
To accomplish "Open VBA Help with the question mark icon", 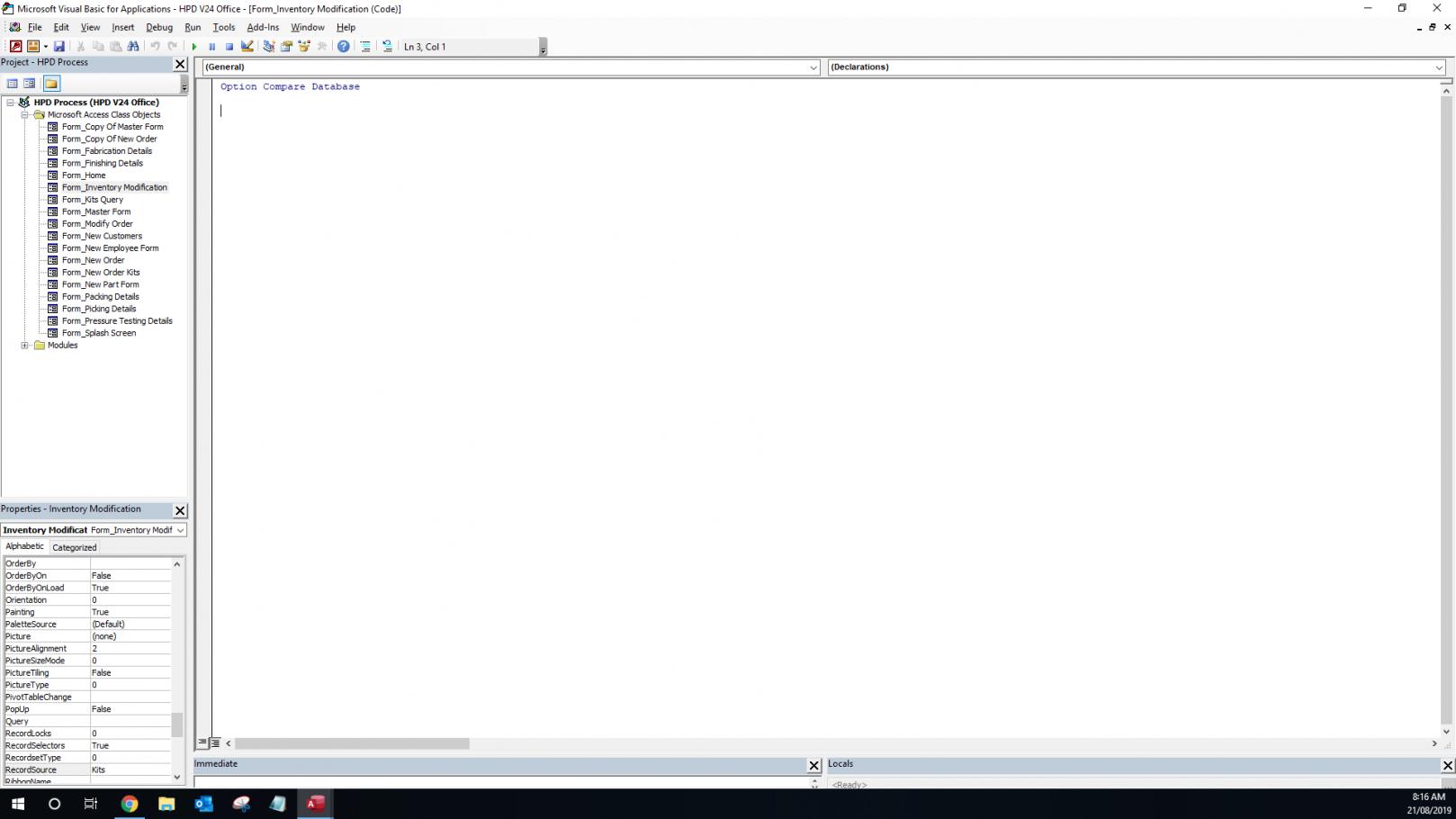I will 344,47.
